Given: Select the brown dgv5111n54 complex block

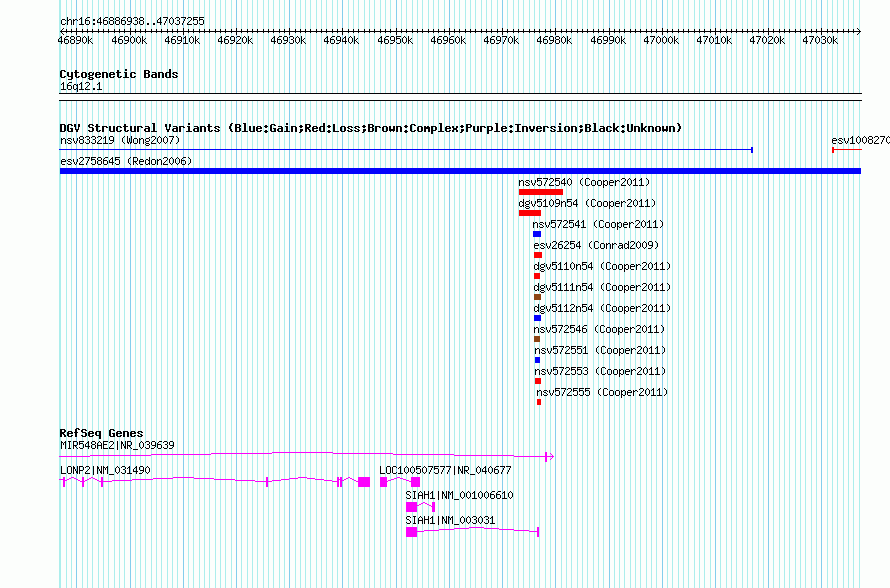Looking at the screenshot, I should pyautogui.click(x=538, y=297).
